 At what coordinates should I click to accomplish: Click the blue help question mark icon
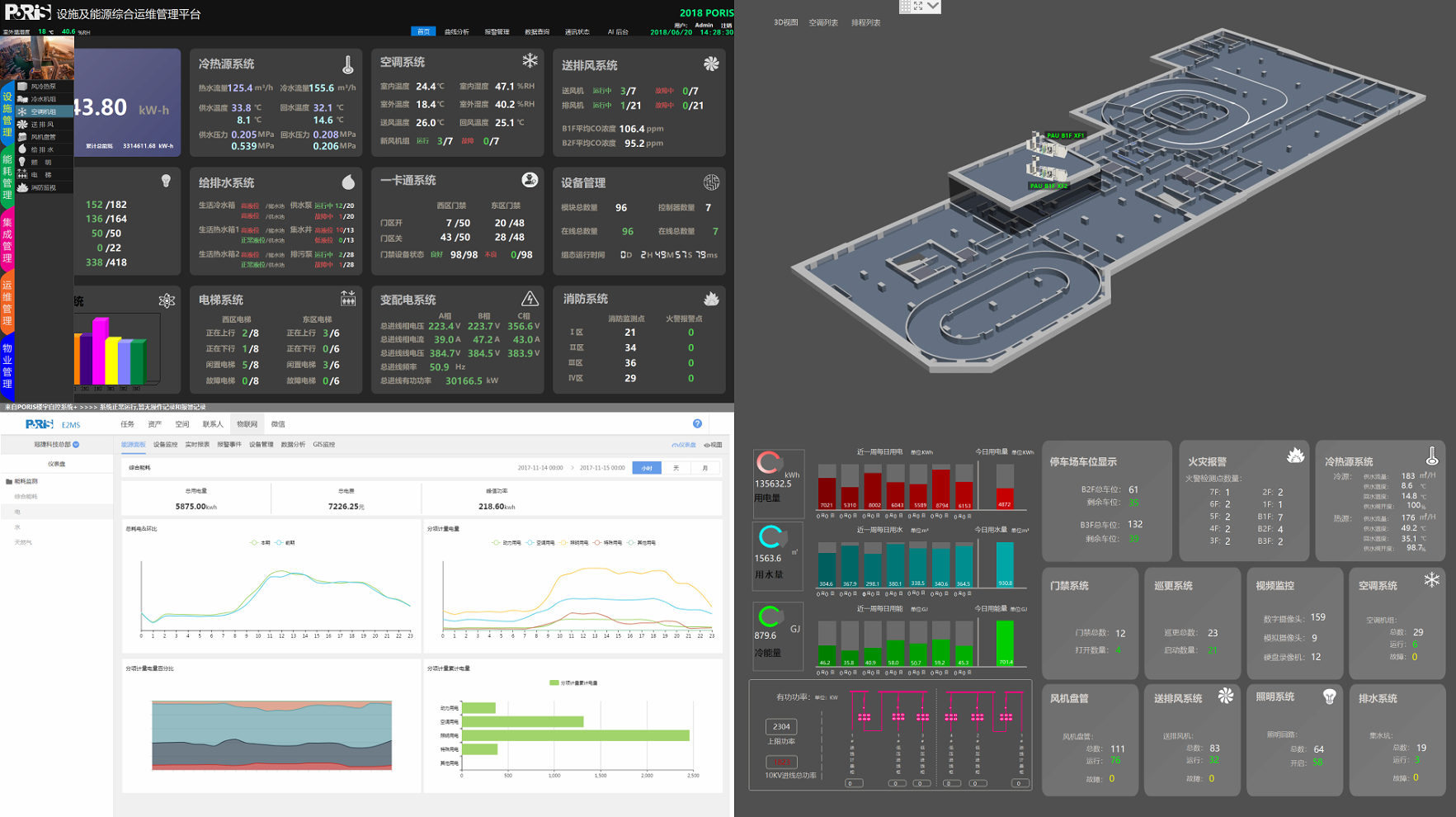click(x=697, y=423)
